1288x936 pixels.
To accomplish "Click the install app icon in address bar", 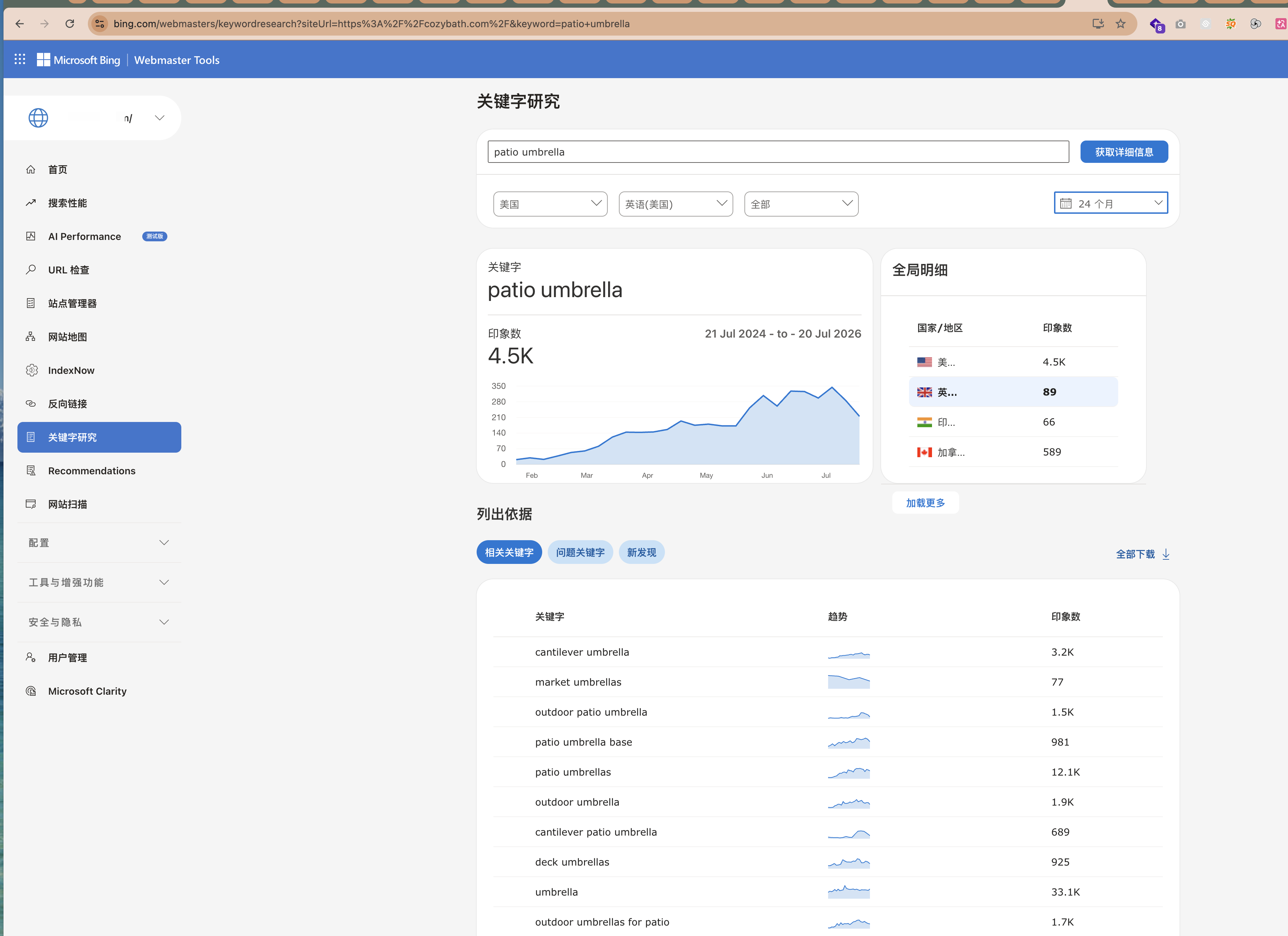I will (x=1098, y=24).
